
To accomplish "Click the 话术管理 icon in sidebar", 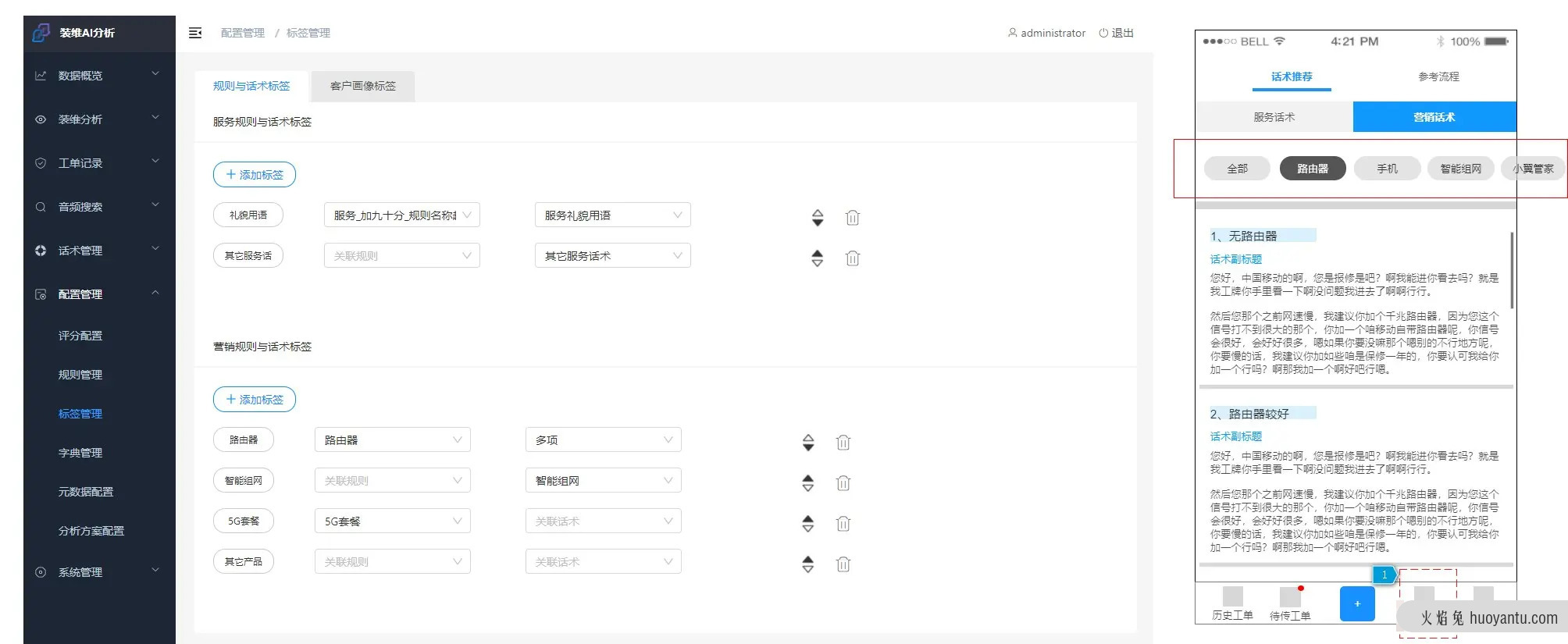I will (x=41, y=251).
